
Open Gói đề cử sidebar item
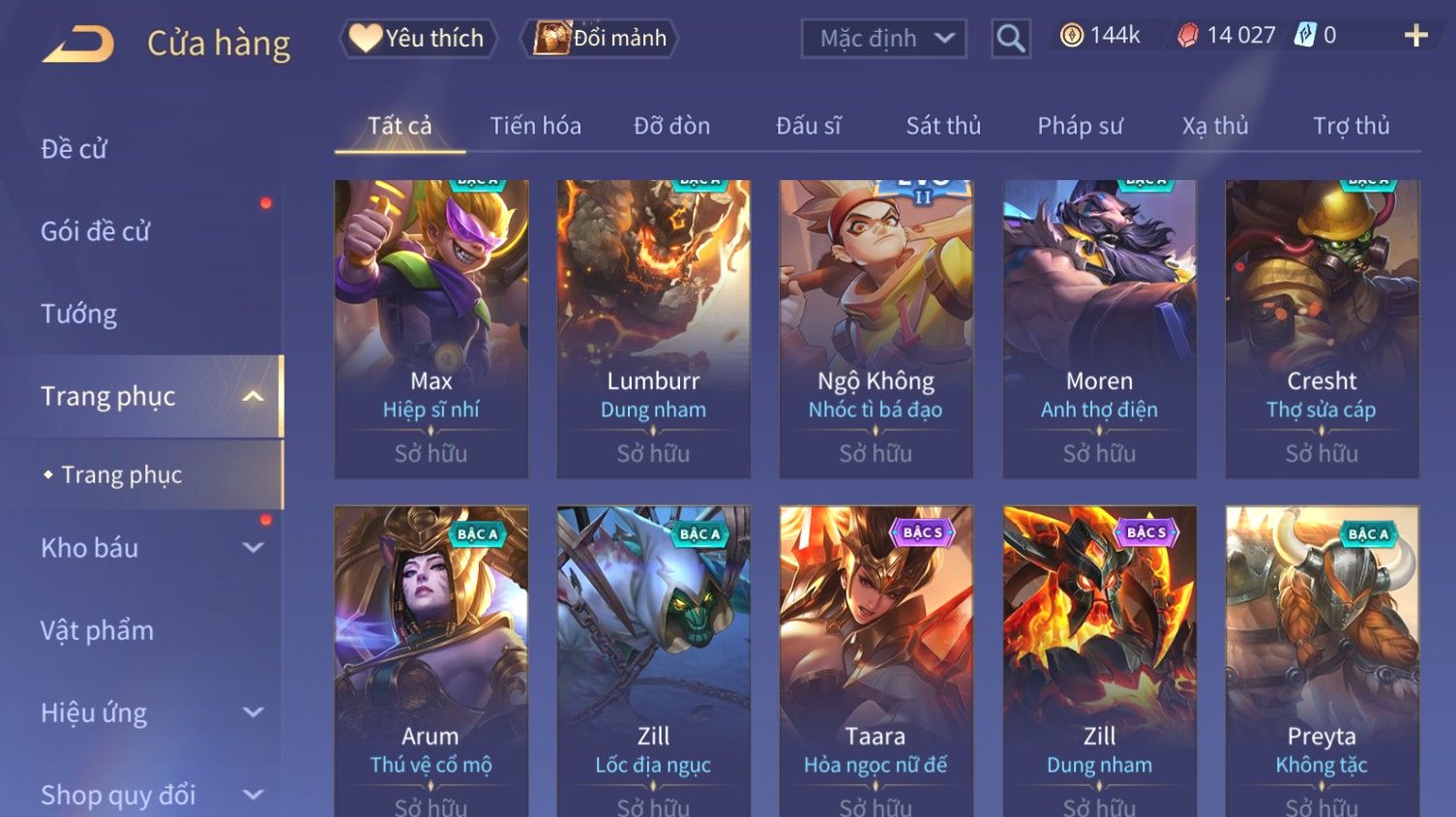(x=95, y=231)
